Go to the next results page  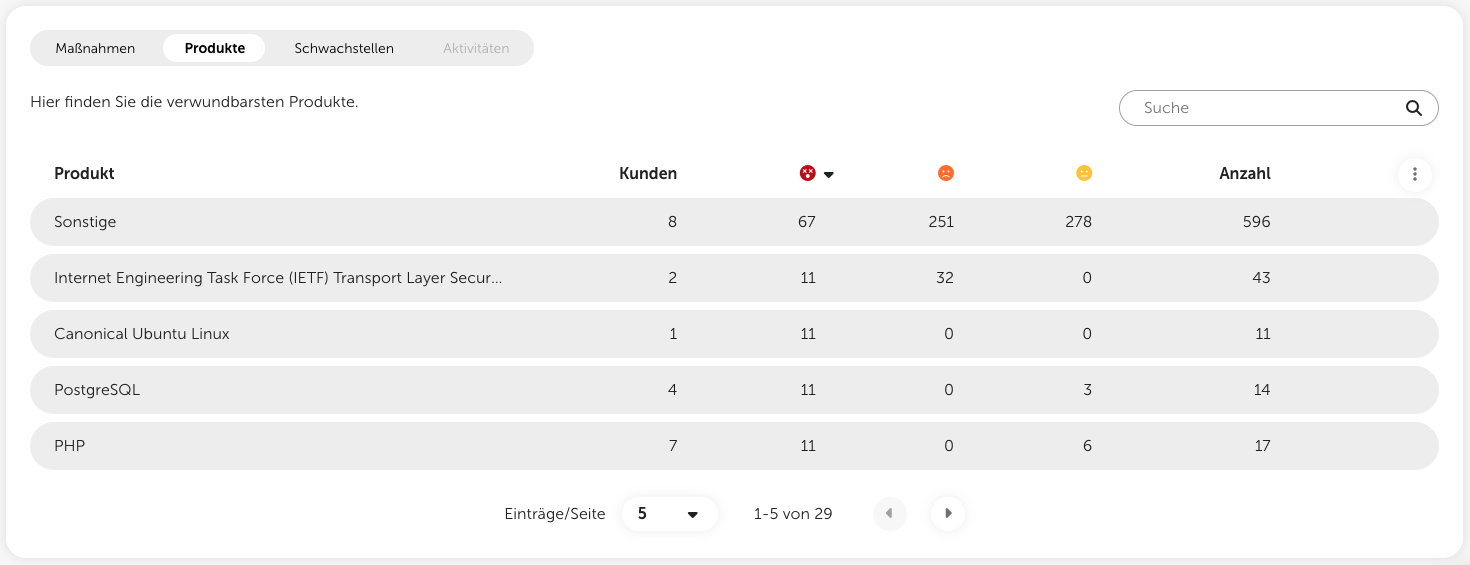tap(948, 514)
